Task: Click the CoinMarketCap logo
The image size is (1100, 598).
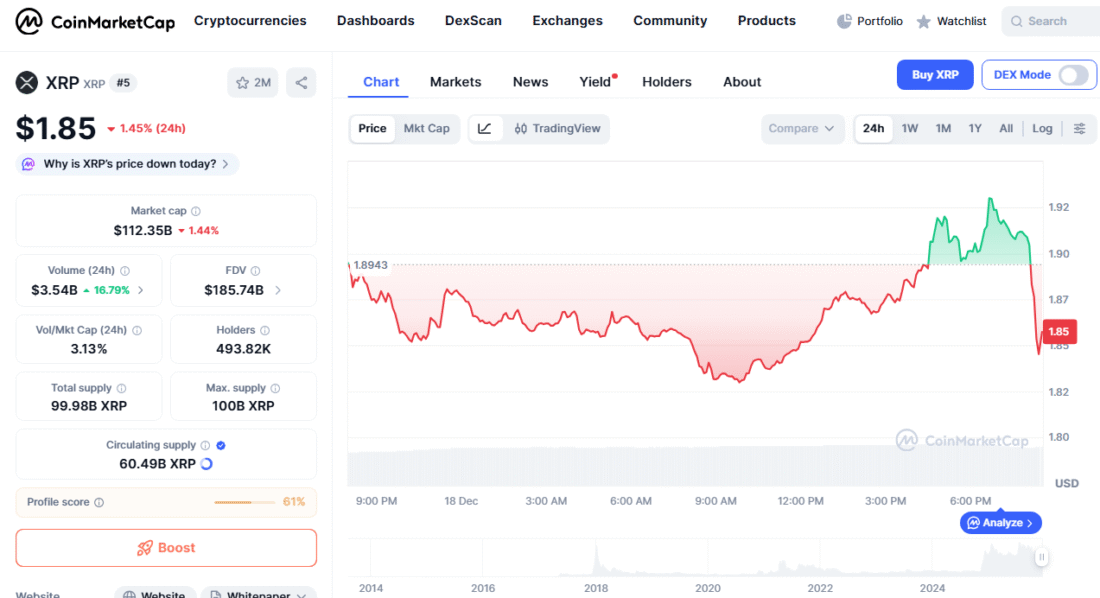Action: (95, 22)
